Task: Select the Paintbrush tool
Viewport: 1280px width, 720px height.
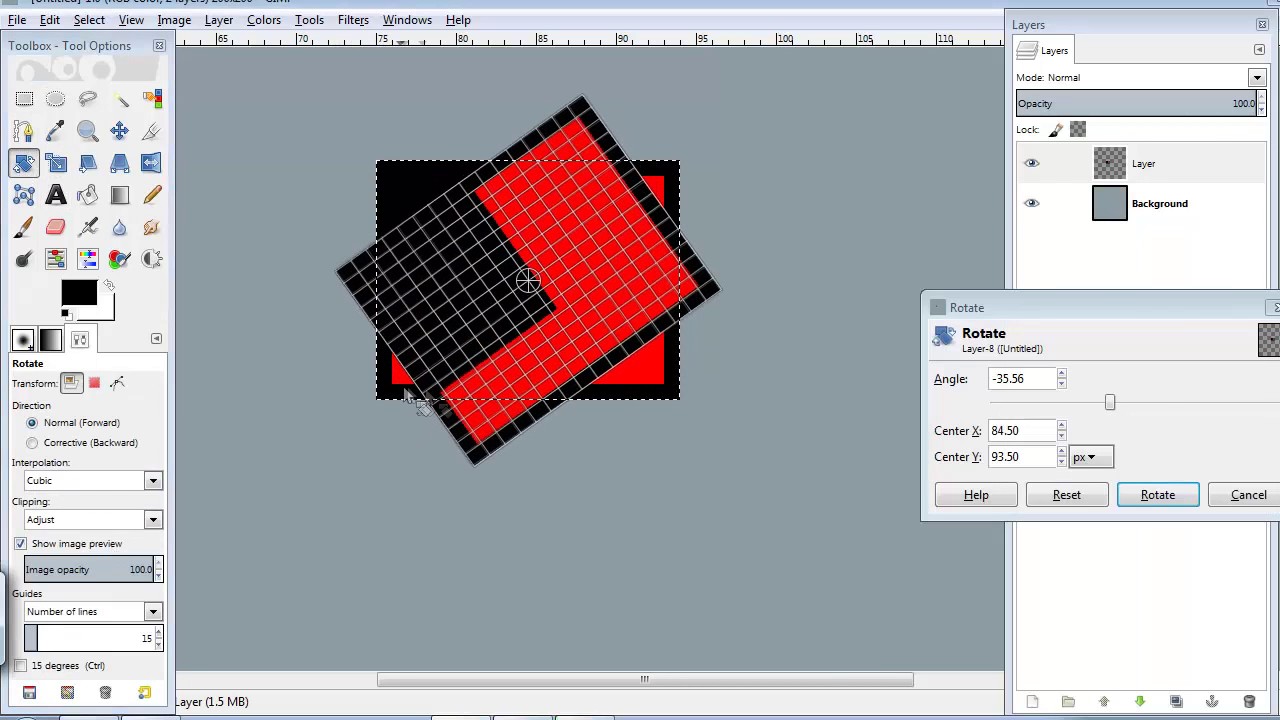Action: tap(24, 227)
